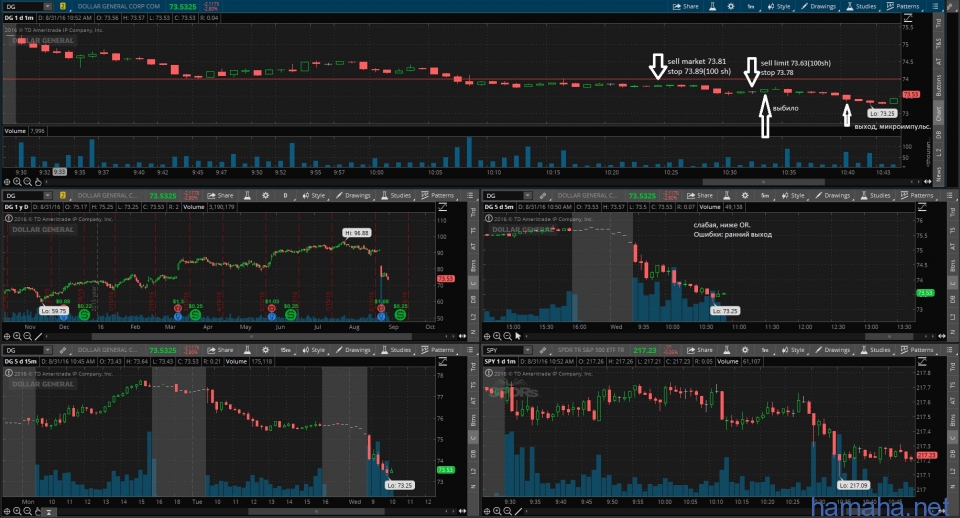The width and height of the screenshot is (960, 518).
Task: Click the chain link icon in the DG 5m chart header
Action: click(542, 195)
